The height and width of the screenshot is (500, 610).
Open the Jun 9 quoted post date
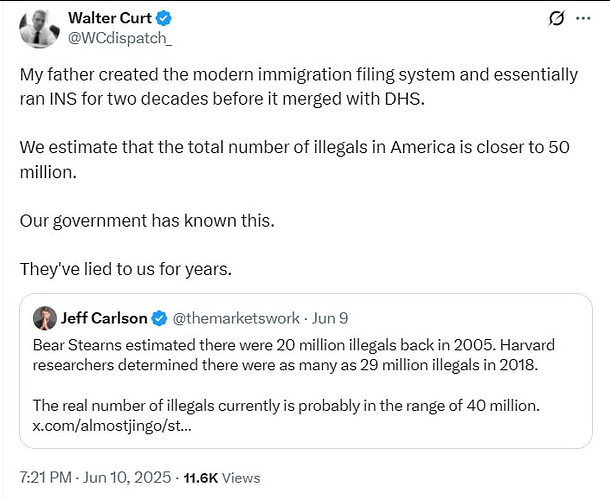click(x=330, y=318)
